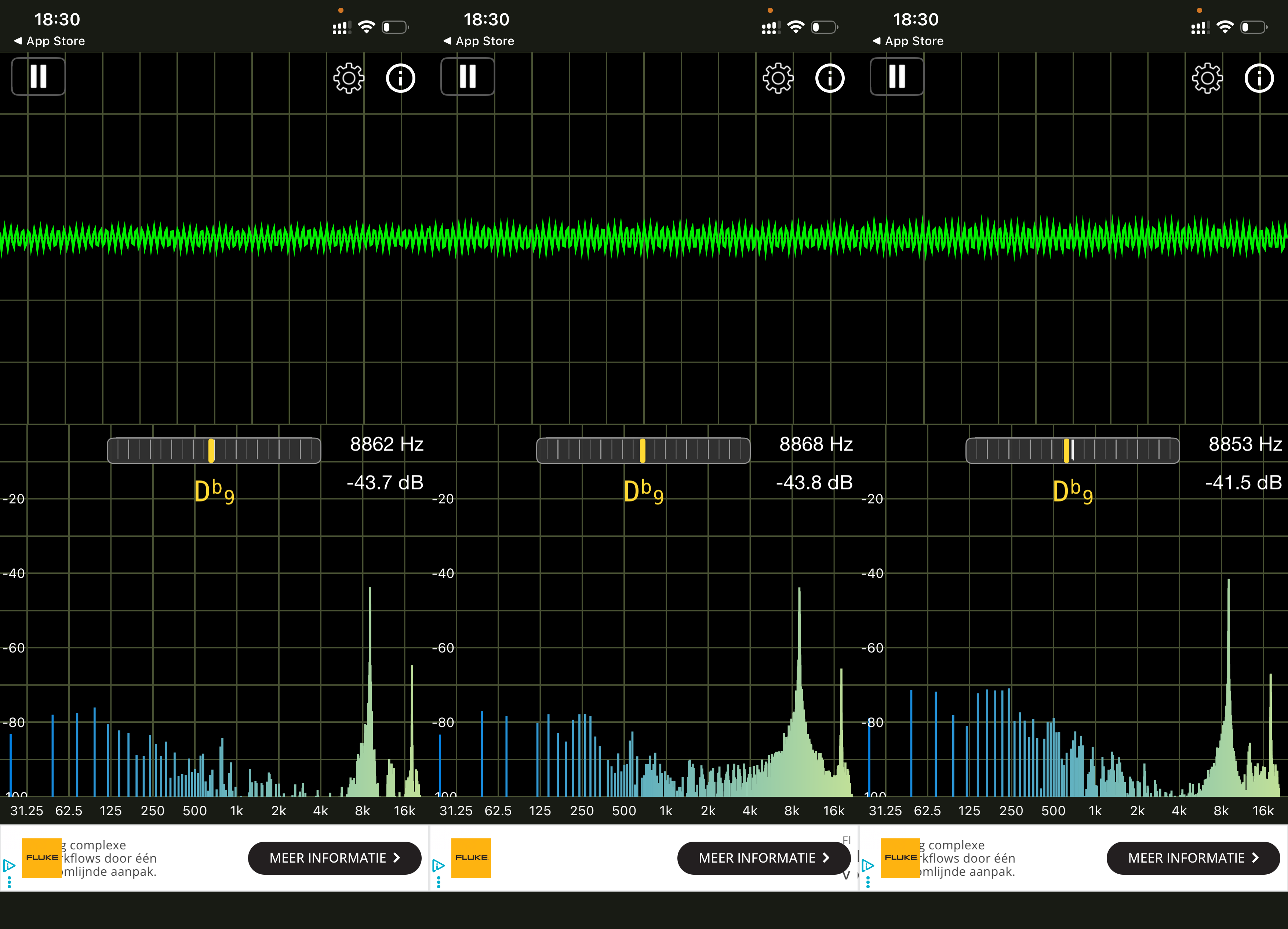This screenshot has width=1288, height=929.
Task: Open the info icon in middle screenshot
Action: (x=830, y=78)
